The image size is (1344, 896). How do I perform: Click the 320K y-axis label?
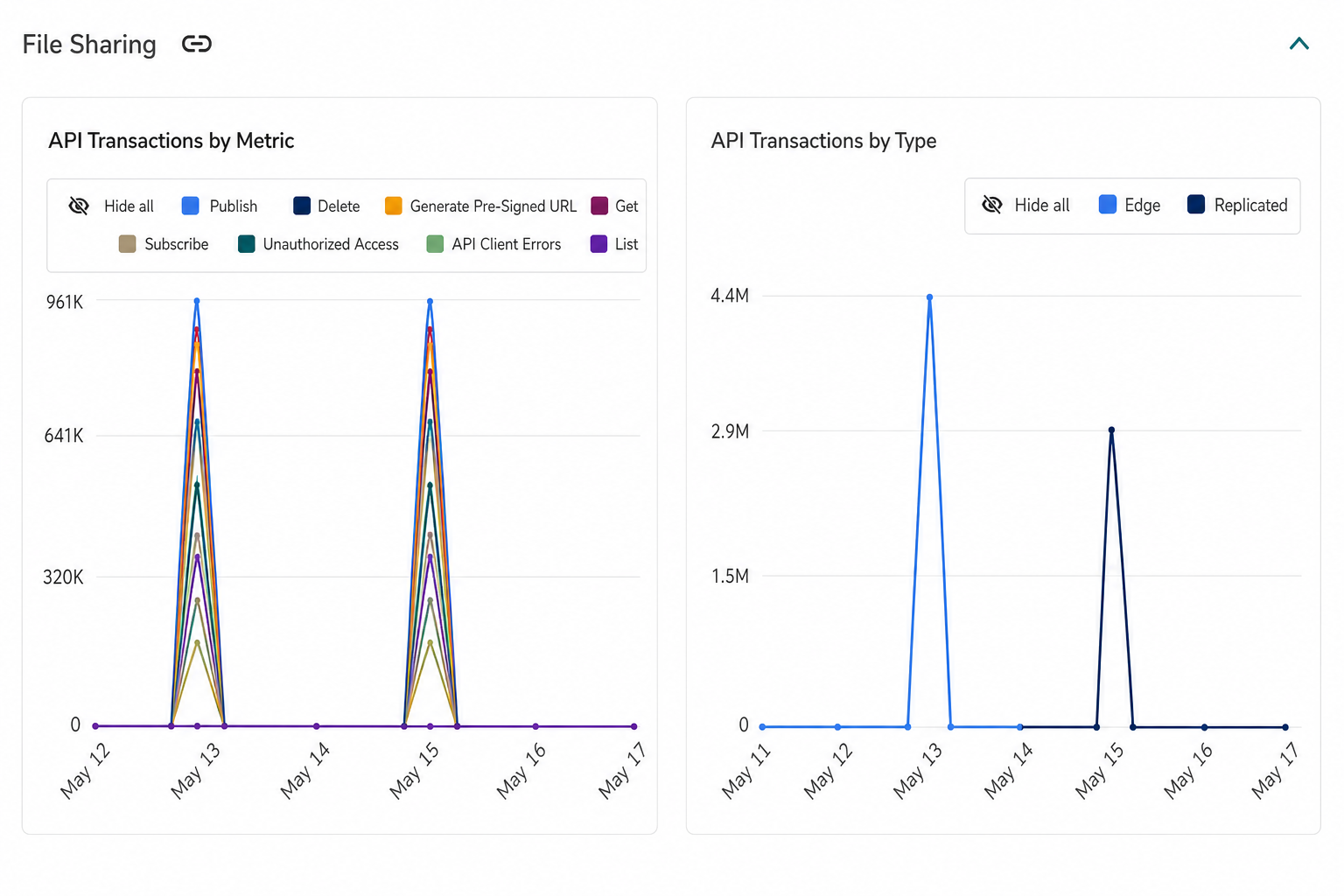(64, 577)
